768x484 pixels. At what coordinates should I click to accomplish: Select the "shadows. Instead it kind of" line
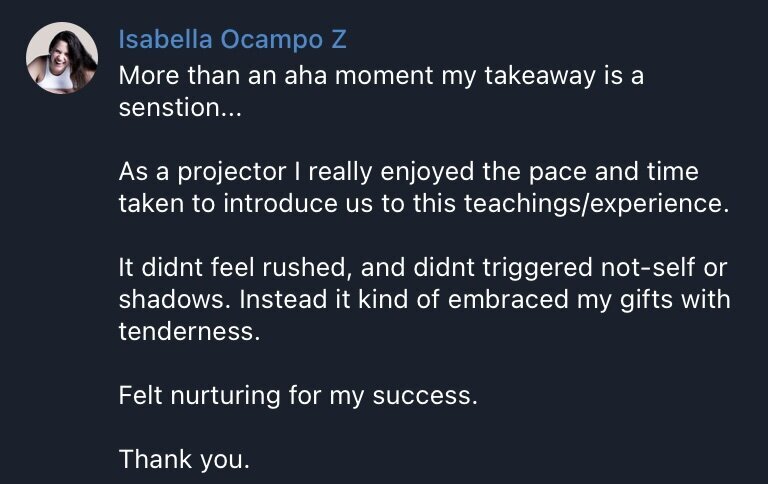tap(424, 299)
